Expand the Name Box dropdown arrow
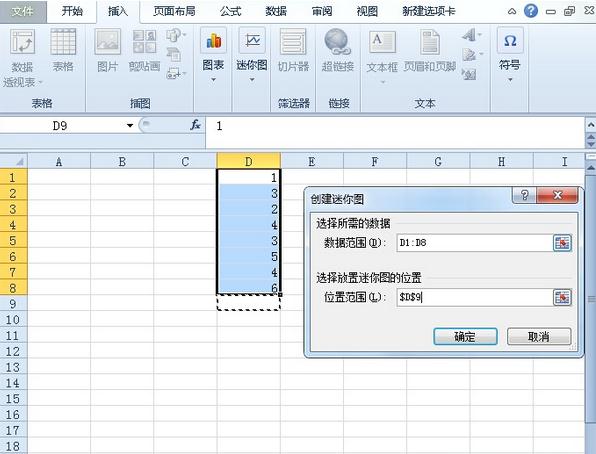The width and height of the screenshot is (596, 454). pyautogui.click(x=130, y=125)
